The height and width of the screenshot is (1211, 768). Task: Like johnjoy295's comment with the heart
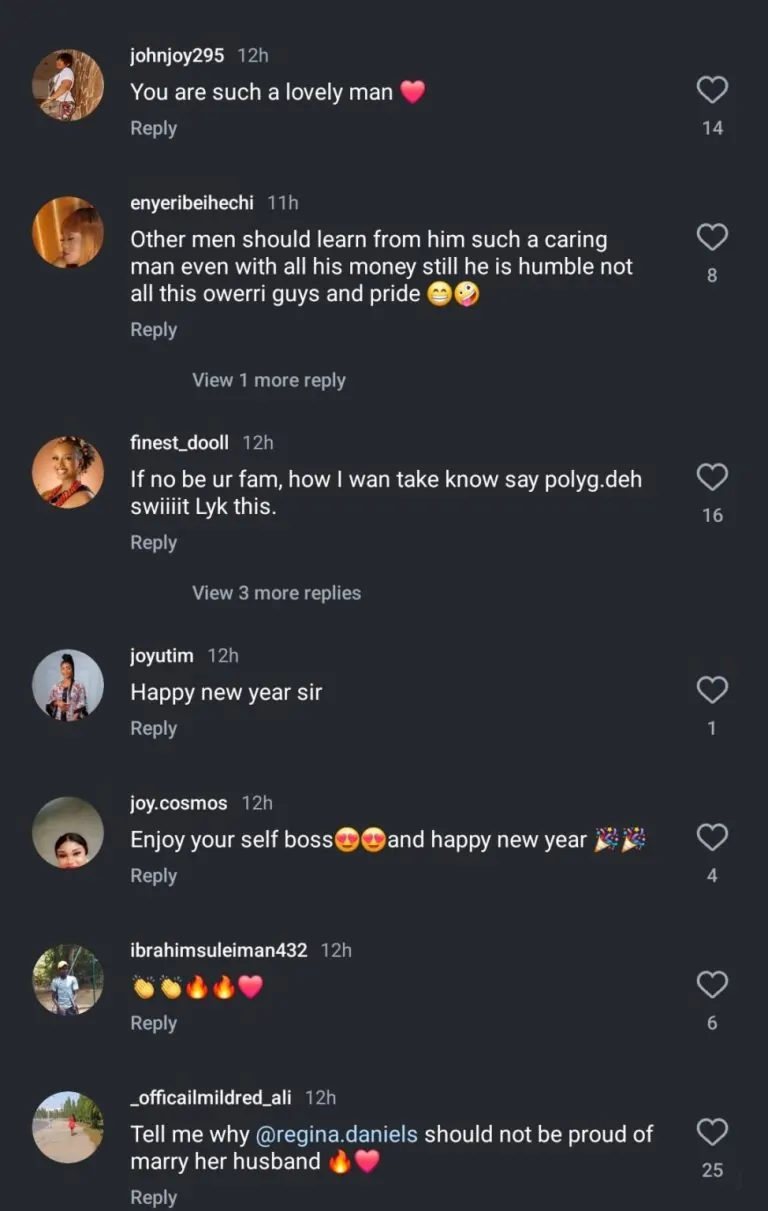point(712,91)
